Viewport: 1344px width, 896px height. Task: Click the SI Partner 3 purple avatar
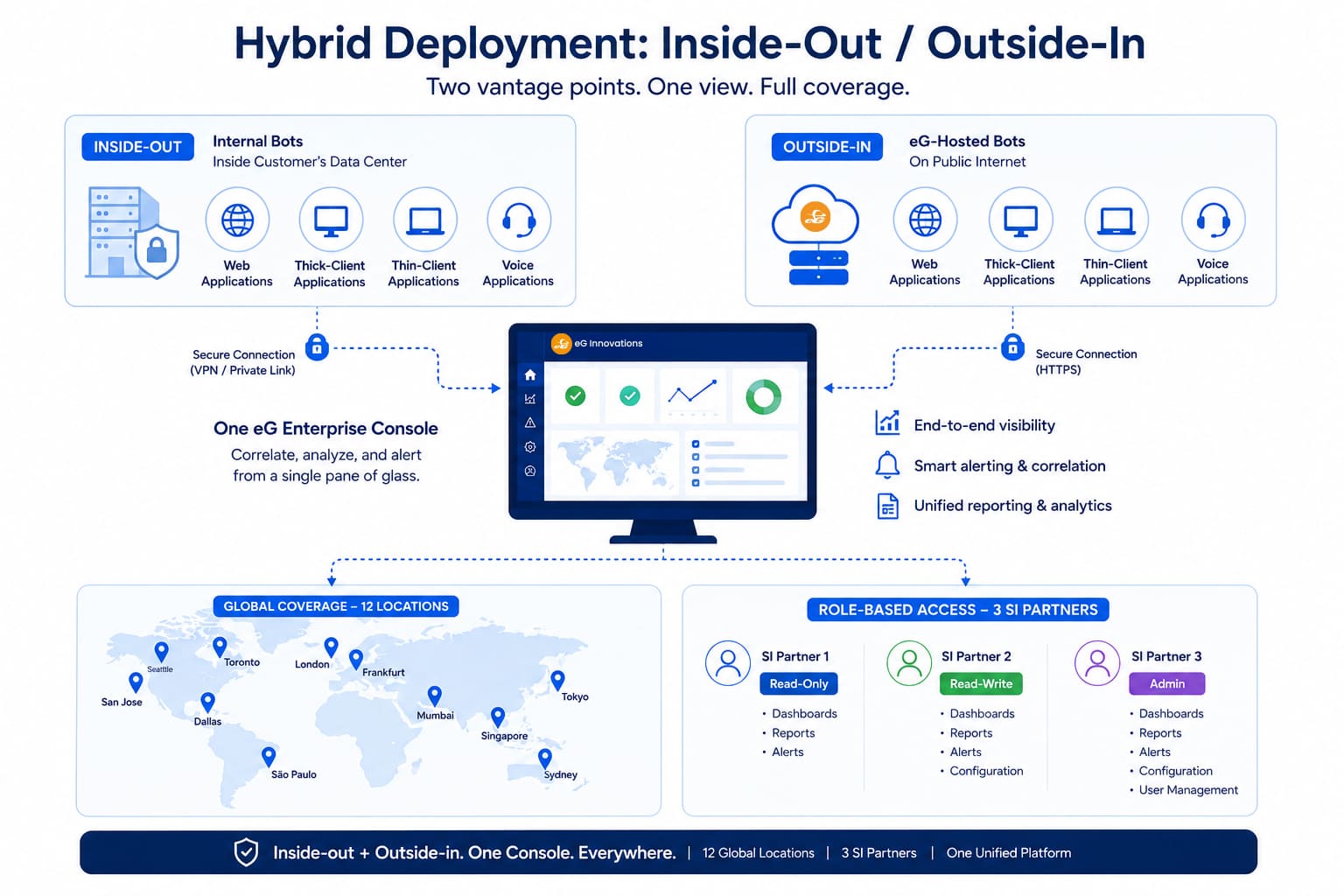click(1097, 663)
